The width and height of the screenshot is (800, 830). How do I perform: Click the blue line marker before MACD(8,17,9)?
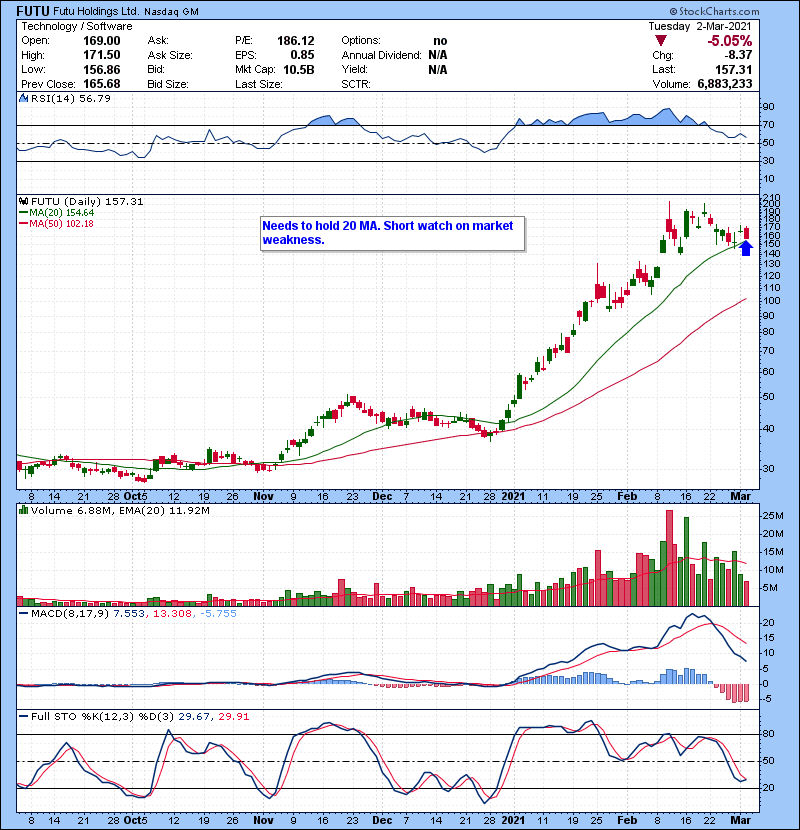pyautogui.click(x=23, y=614)
